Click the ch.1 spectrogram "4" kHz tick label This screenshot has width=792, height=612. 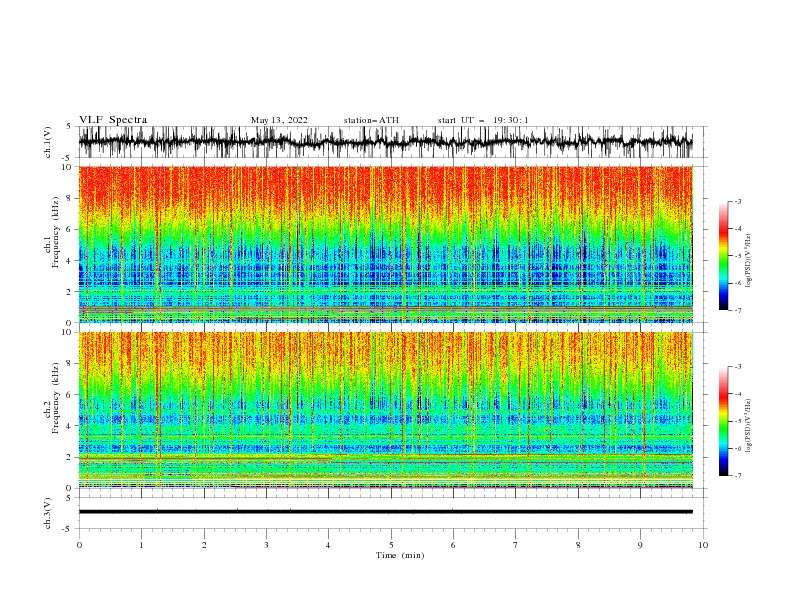pyautogui.click(x=70, y=261)
